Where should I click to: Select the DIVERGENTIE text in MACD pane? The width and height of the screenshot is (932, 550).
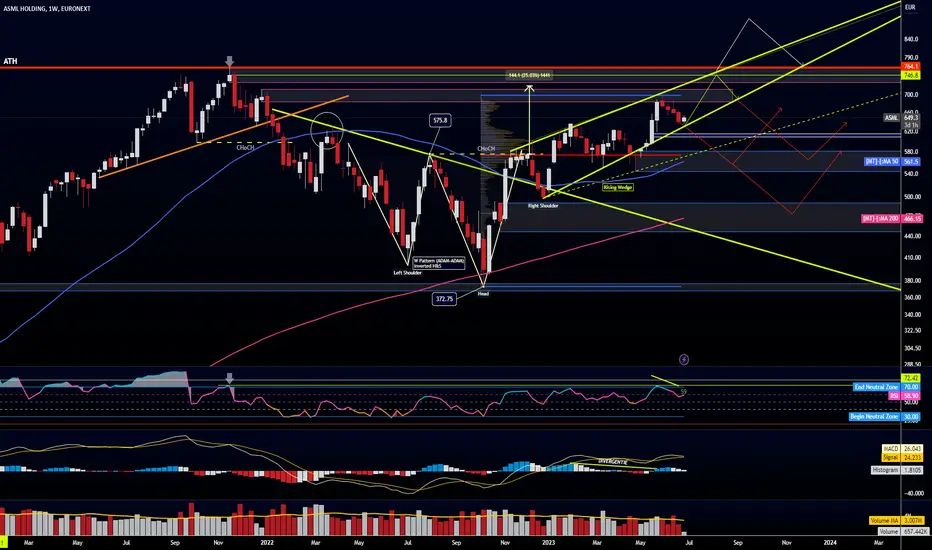point(612,461)
